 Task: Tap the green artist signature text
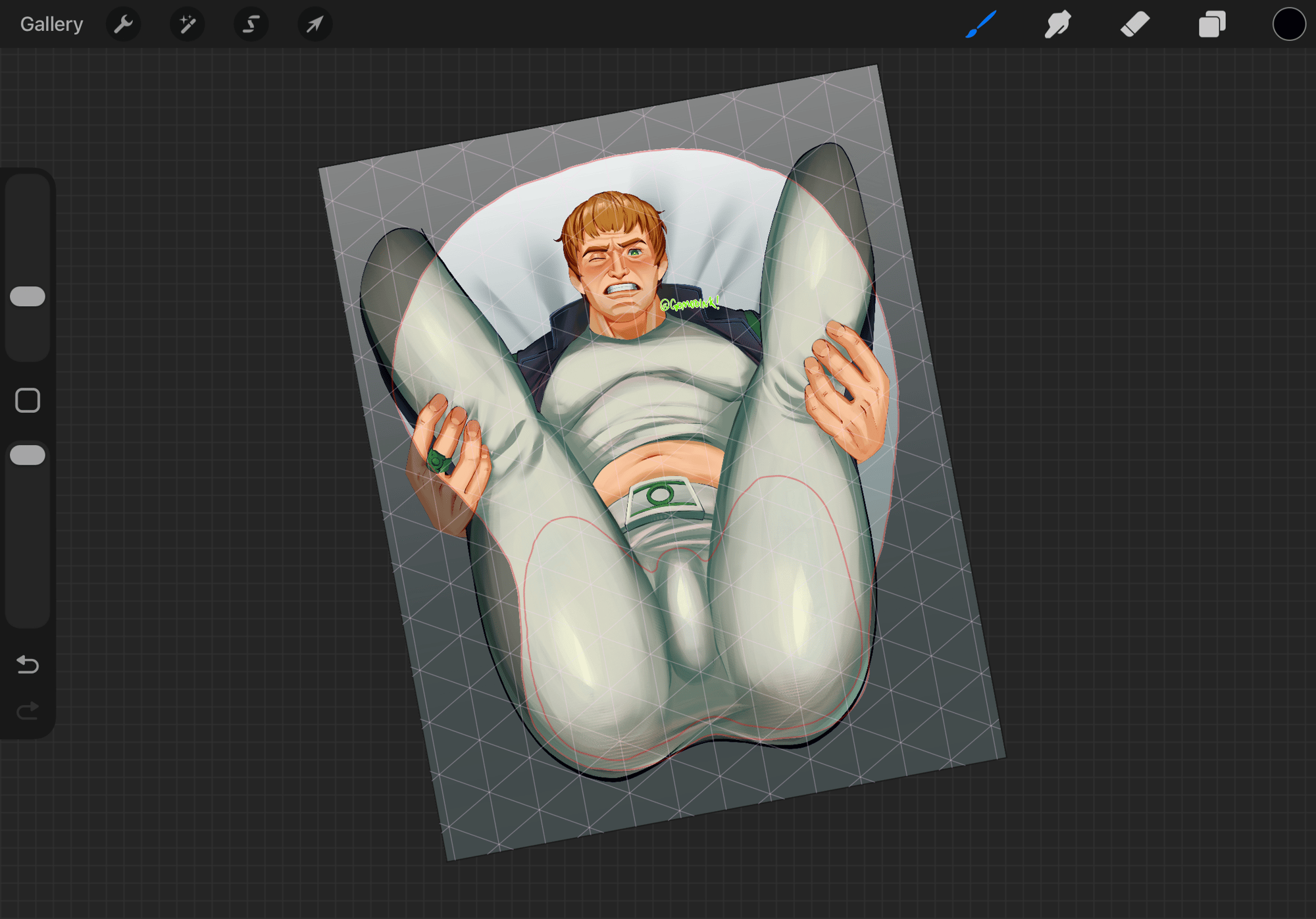pyautogui.click(x=689, y=303)
